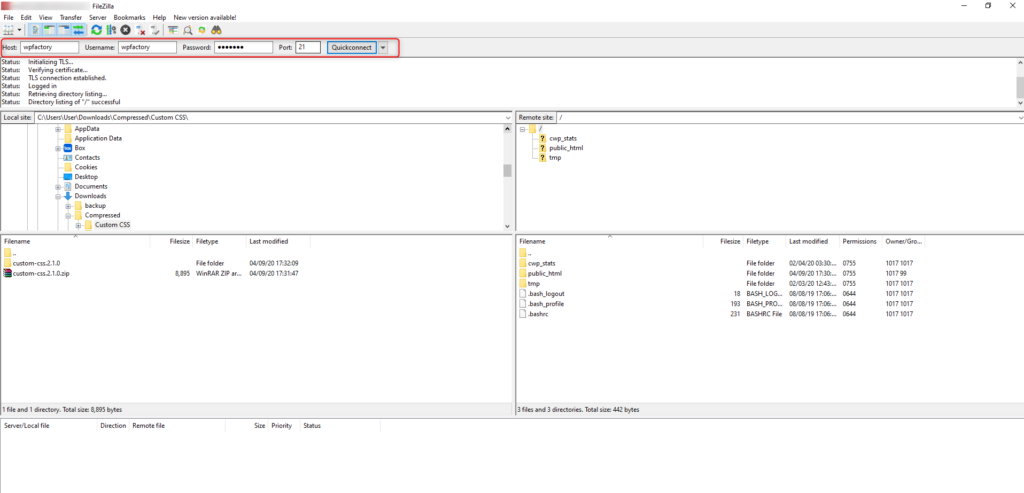1024x493 pixels.
Task: Disconnect from the current server icon
Action: point(140,30)
